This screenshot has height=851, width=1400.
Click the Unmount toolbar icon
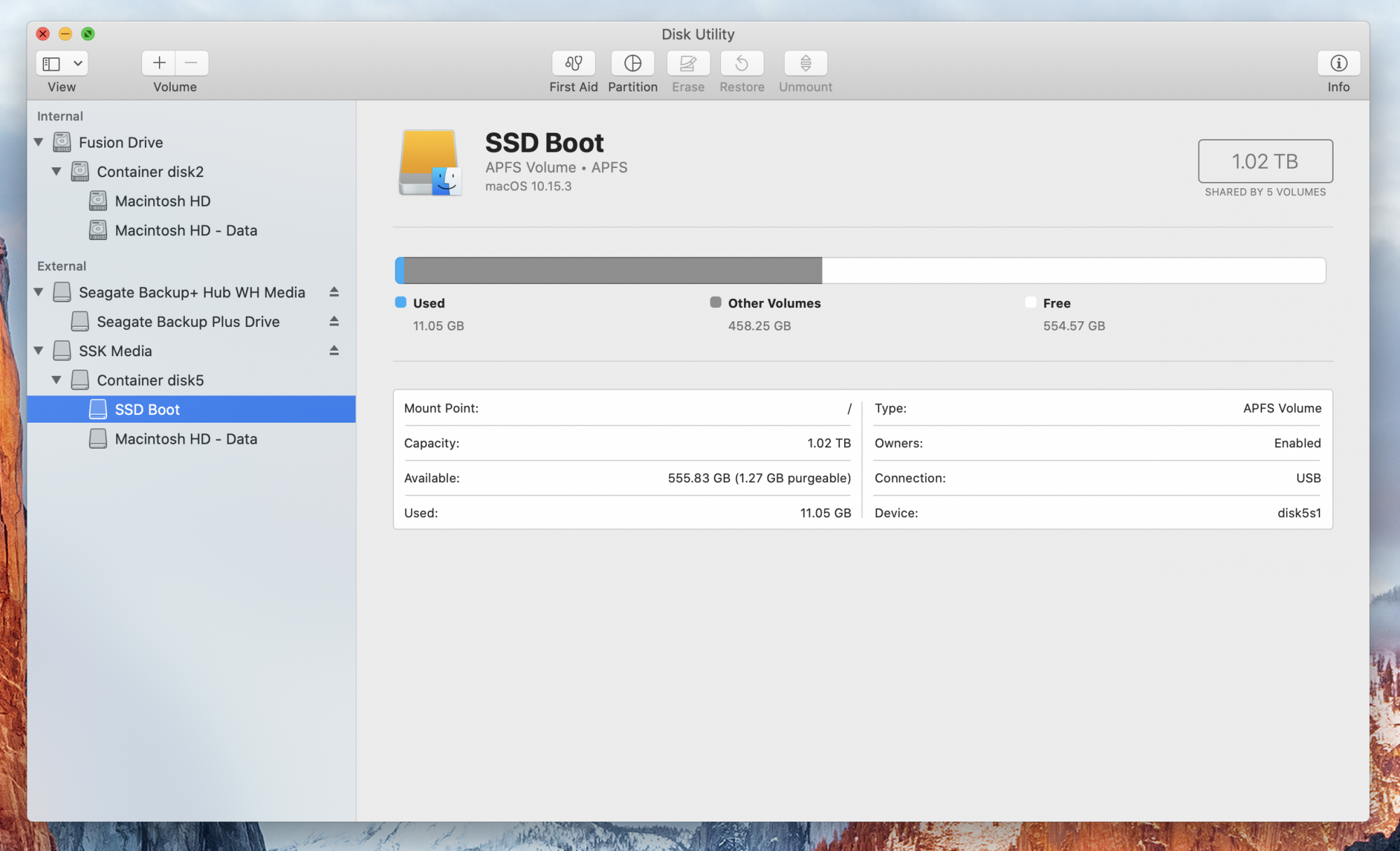click(x=806, y=63)
